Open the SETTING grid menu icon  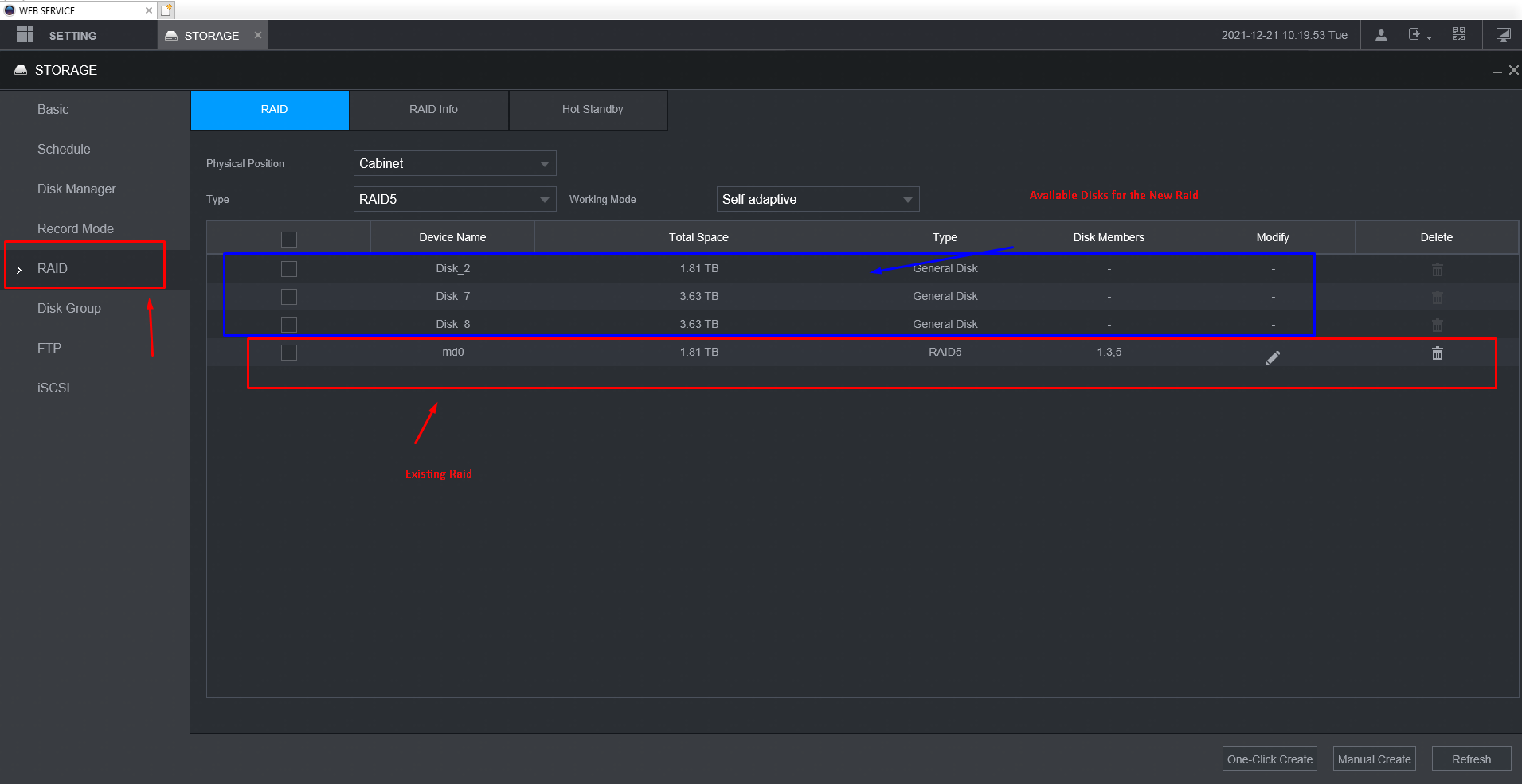point(25,35)
